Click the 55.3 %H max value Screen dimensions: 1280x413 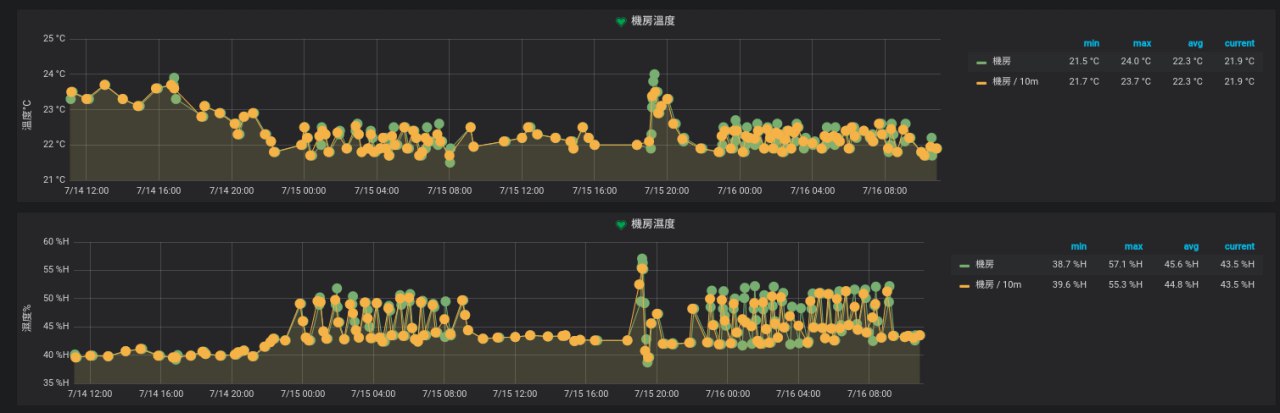pyautogui.click(x=1124, y=285)
